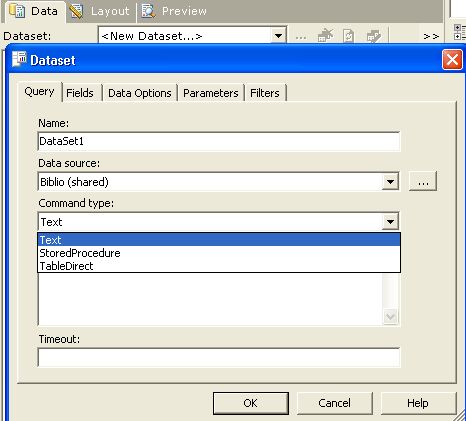Image resolution: width=466 pixels, height=421 pixels.
Task: Click the Layout tab pencil icon
Action: point(76,11)
